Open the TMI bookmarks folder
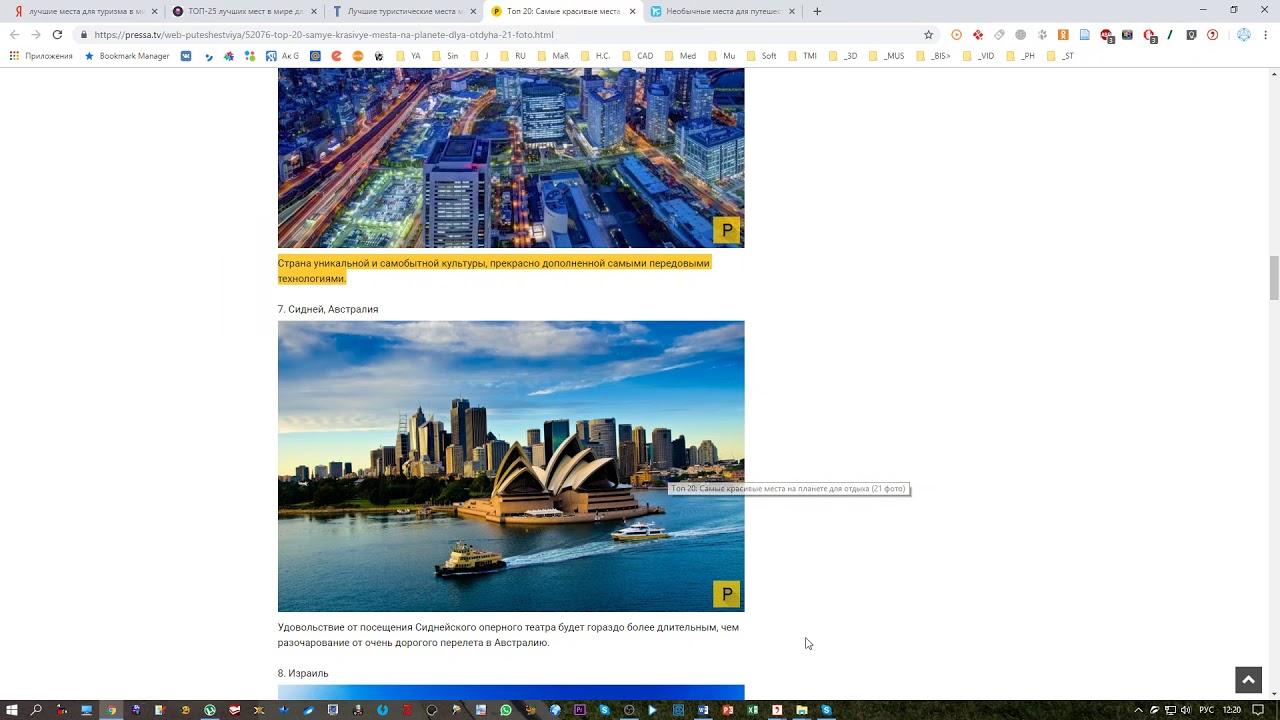 (x=802, y=56)
